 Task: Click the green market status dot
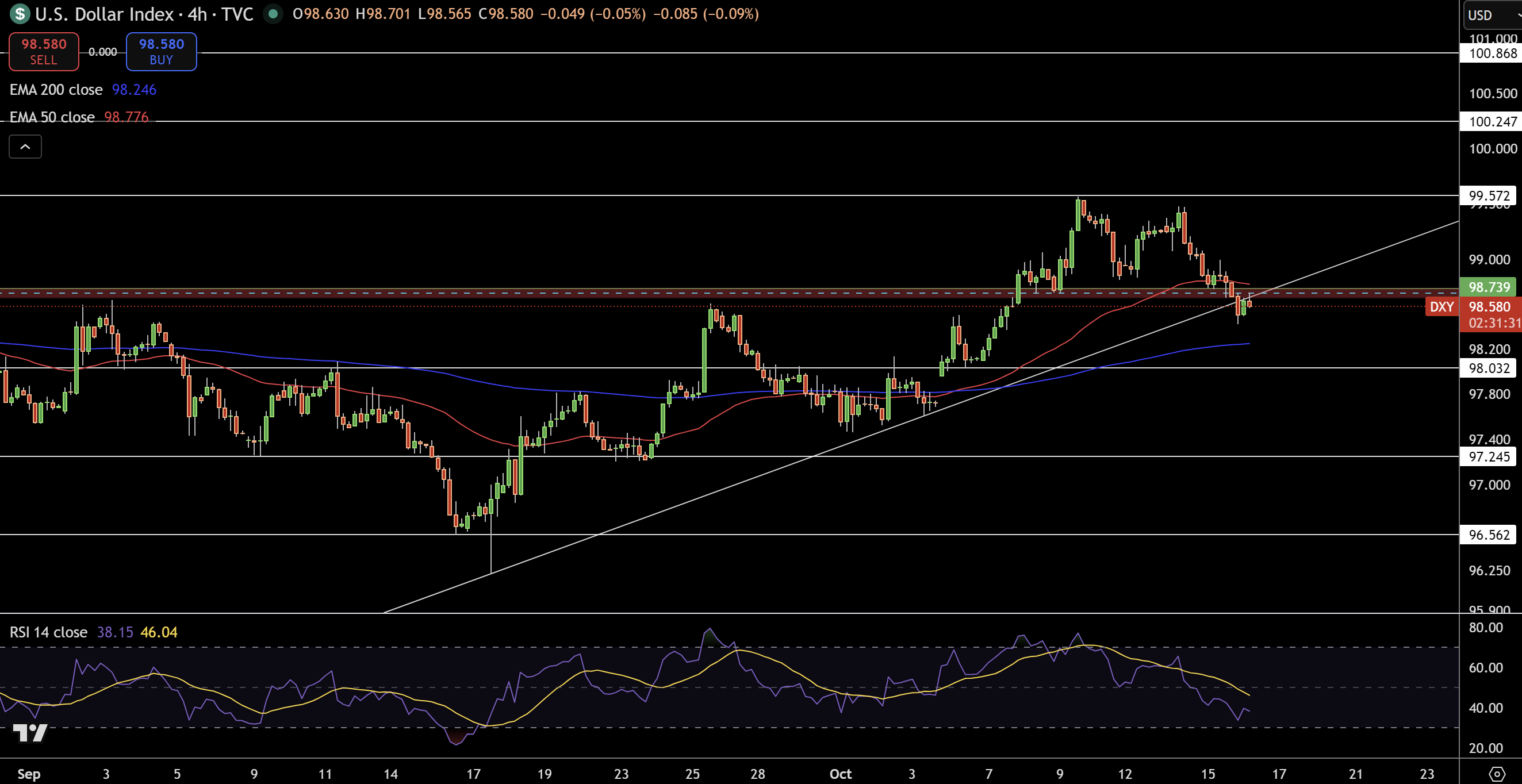[273, 14]
